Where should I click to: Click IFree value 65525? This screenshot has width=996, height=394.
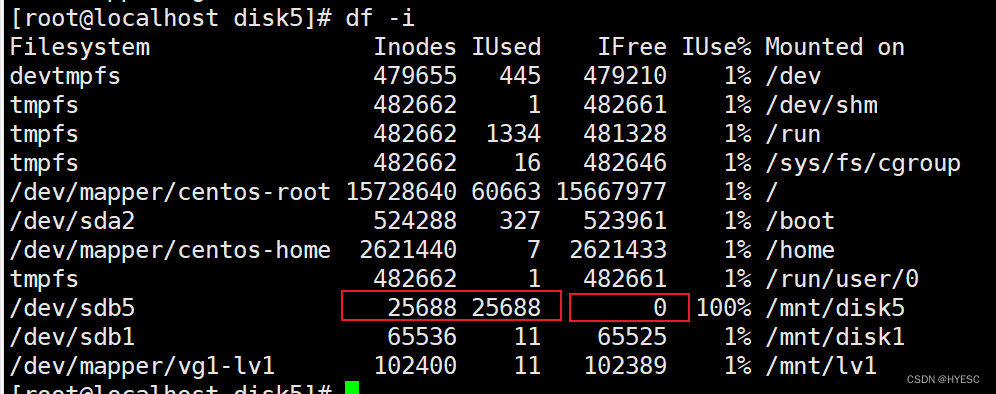coord(632,337)
